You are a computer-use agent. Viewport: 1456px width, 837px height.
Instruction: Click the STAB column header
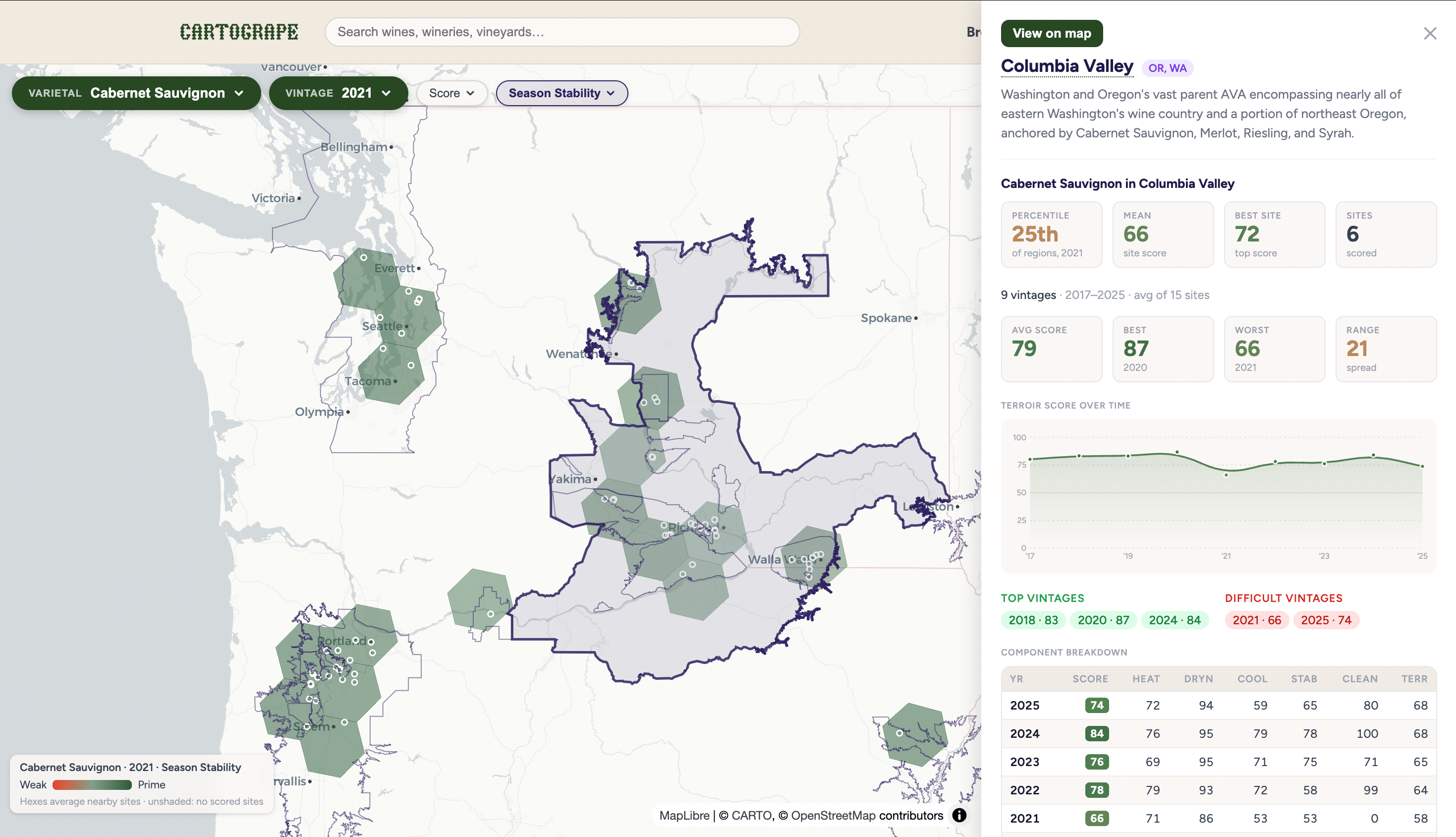pyautogui.click(x=1304, y=678)
